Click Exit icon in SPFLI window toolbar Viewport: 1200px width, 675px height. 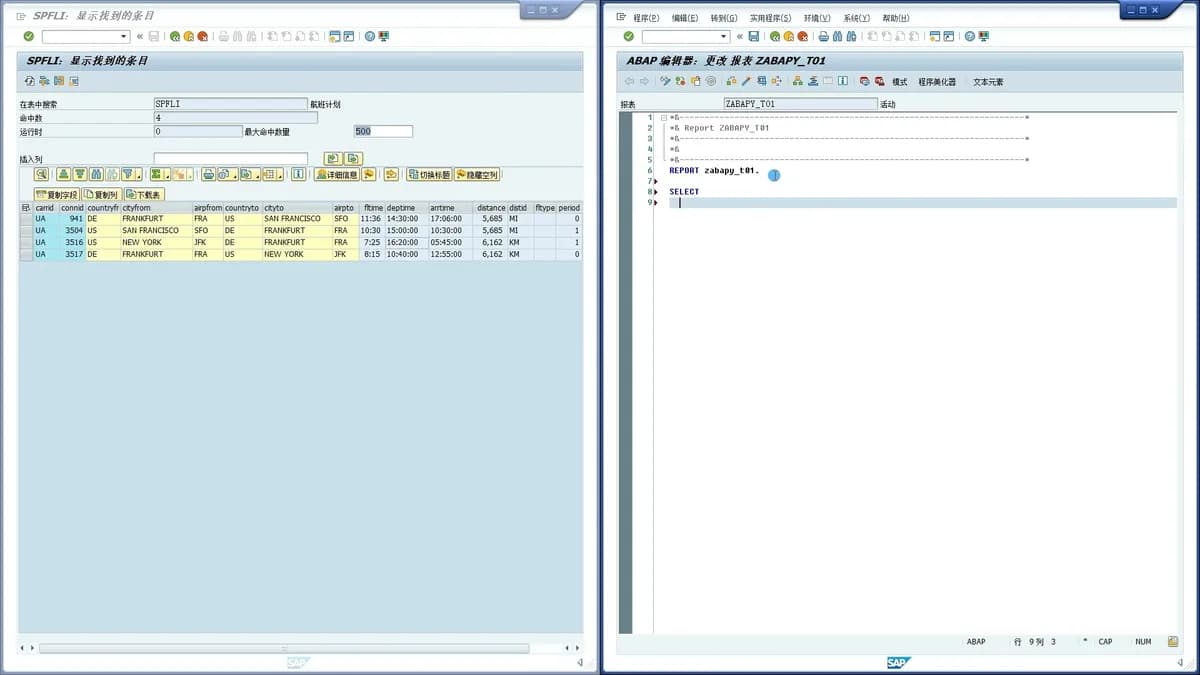[188, 36]
